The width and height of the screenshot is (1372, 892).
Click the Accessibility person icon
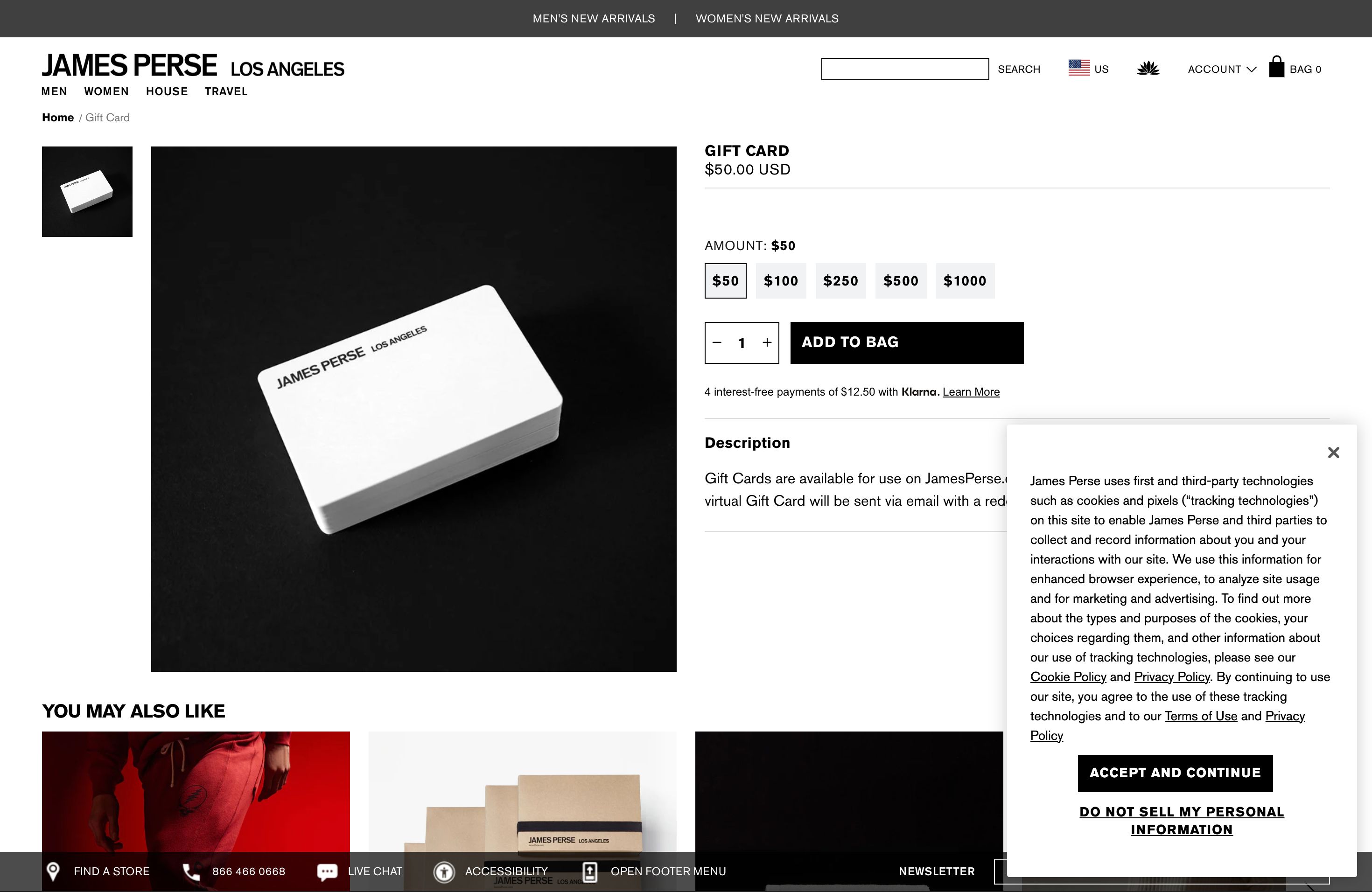[x=444, y=872]
